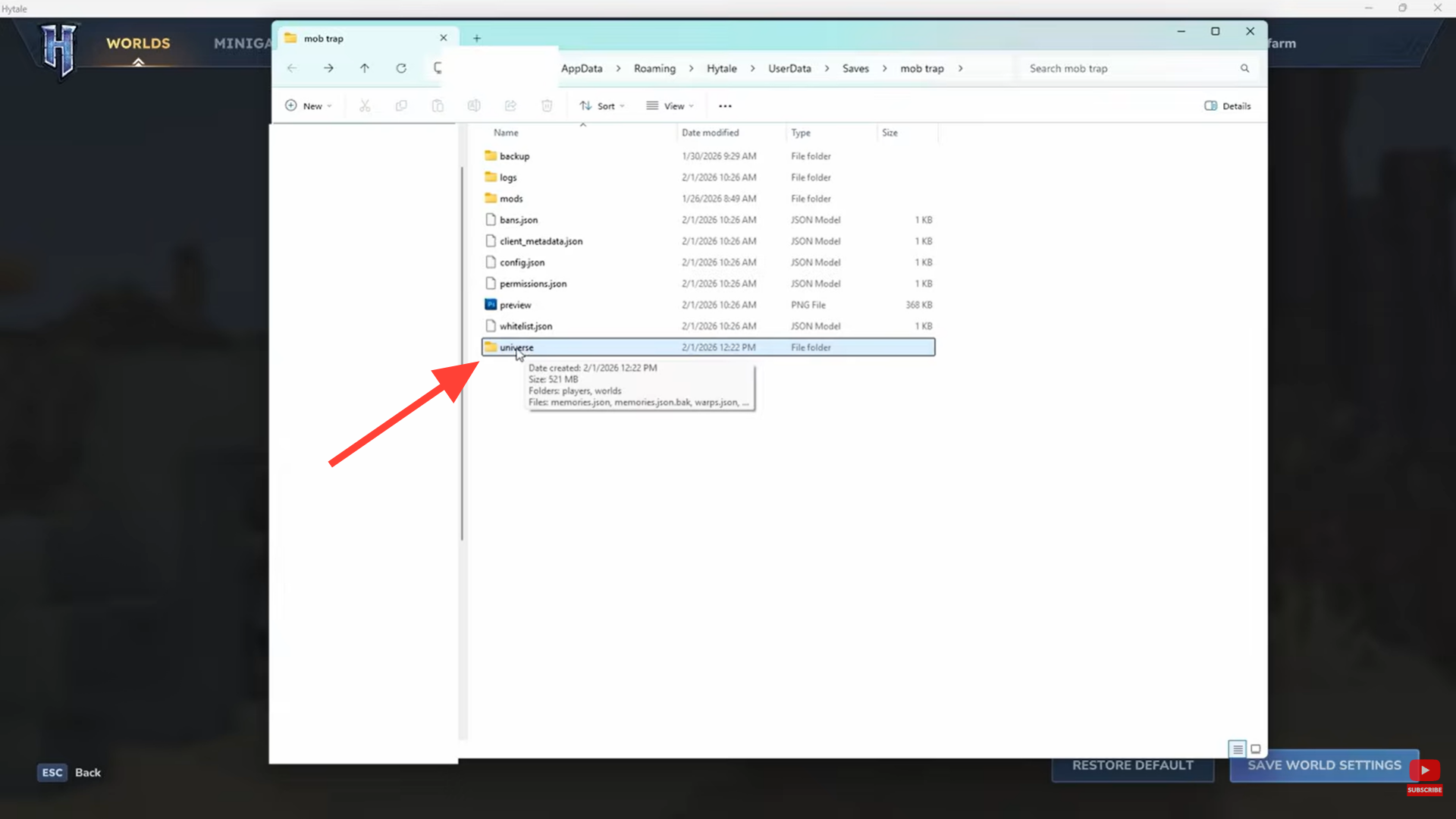Switch to large thumbnails view icon
Viewport: 1456px width, 819px height.
coord(1256,749)
